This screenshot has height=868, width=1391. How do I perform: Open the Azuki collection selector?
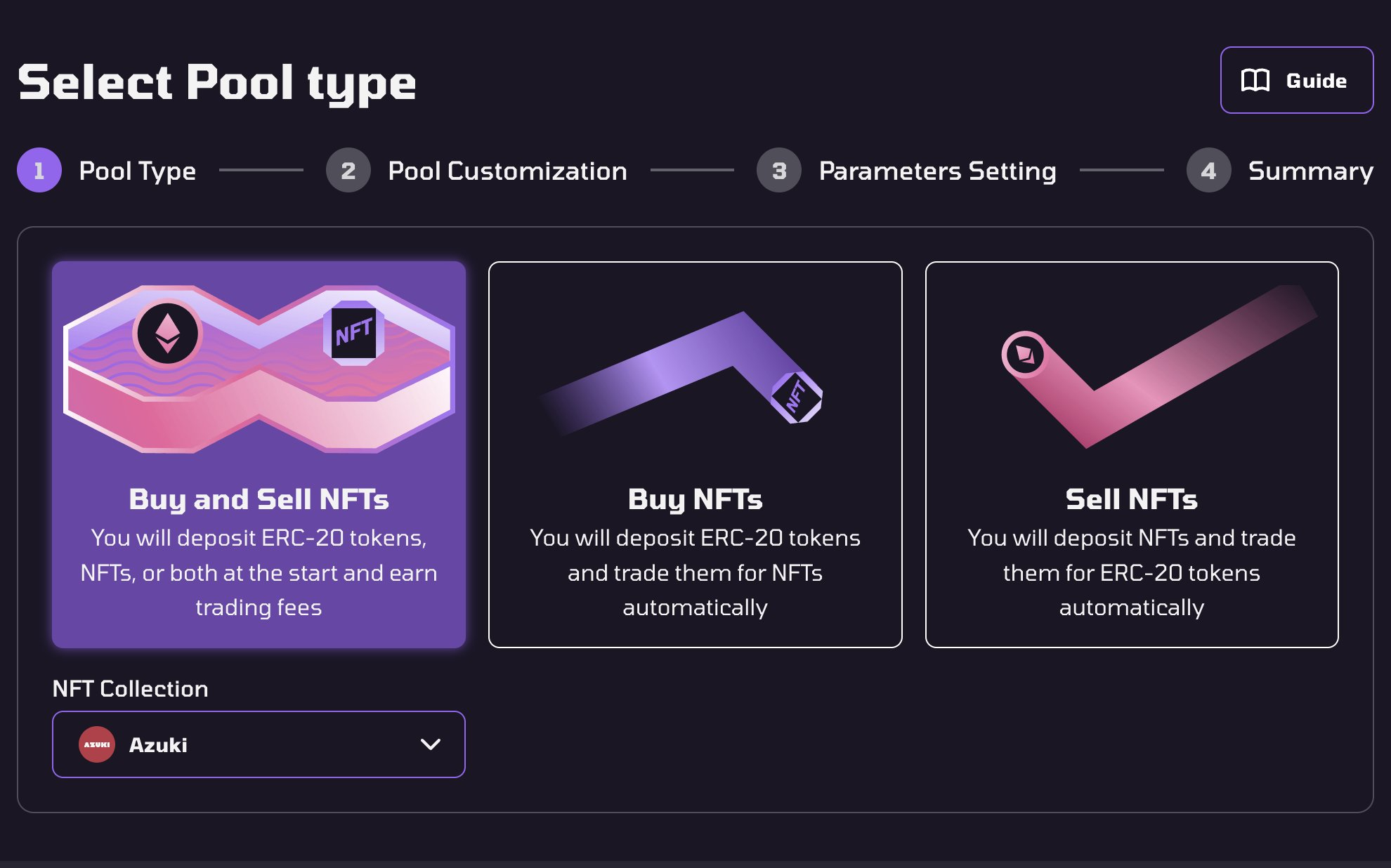click(x=259, y=744)
